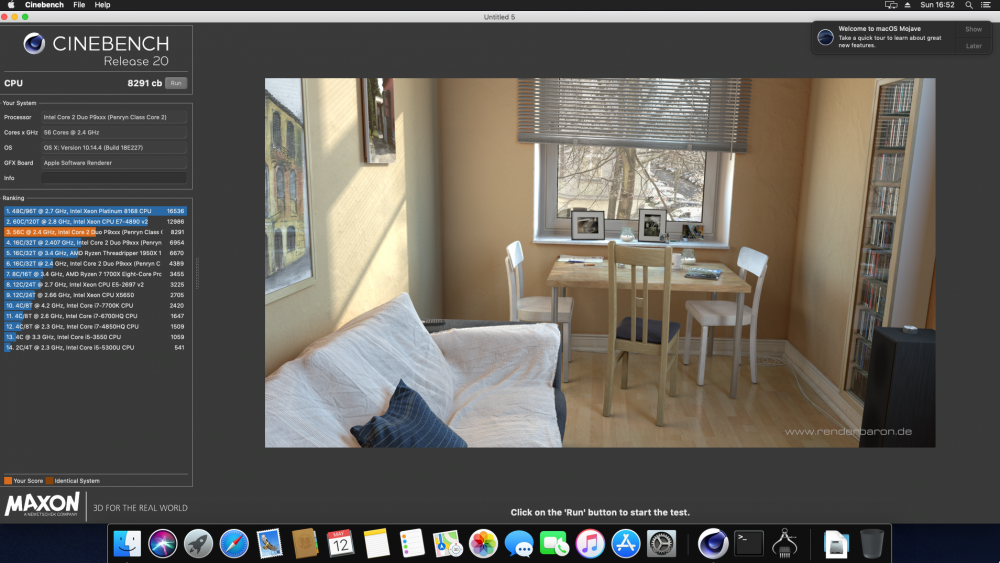Open the Apple menu
Viewport: 1000px width, 563px height.
11,4
